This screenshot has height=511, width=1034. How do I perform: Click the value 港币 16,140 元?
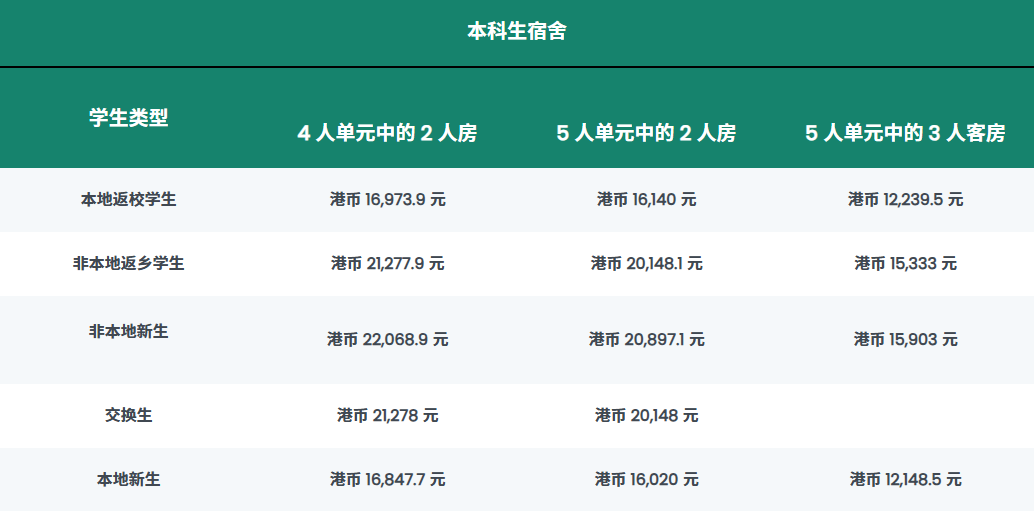(646, 199)
